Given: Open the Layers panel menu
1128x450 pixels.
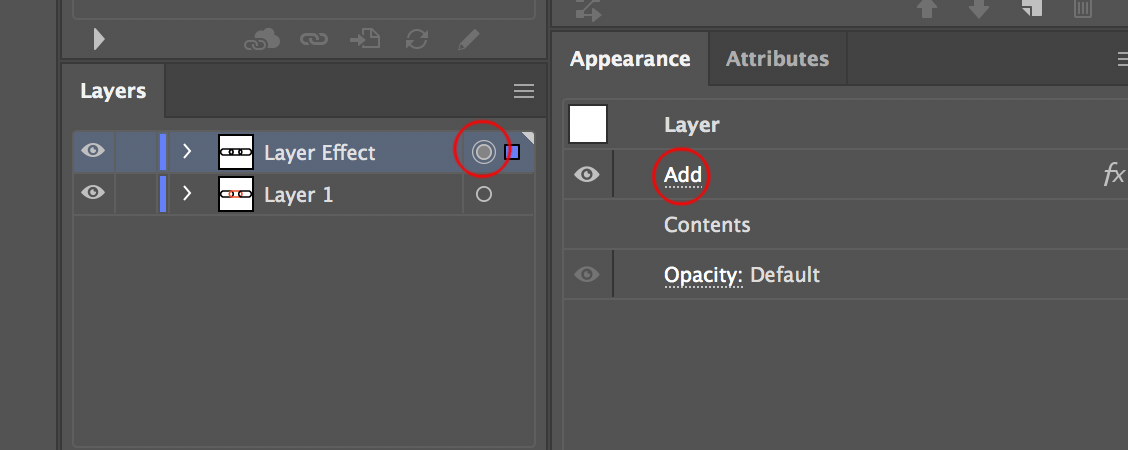Looking at the screenshot, I should pos(524,91).
